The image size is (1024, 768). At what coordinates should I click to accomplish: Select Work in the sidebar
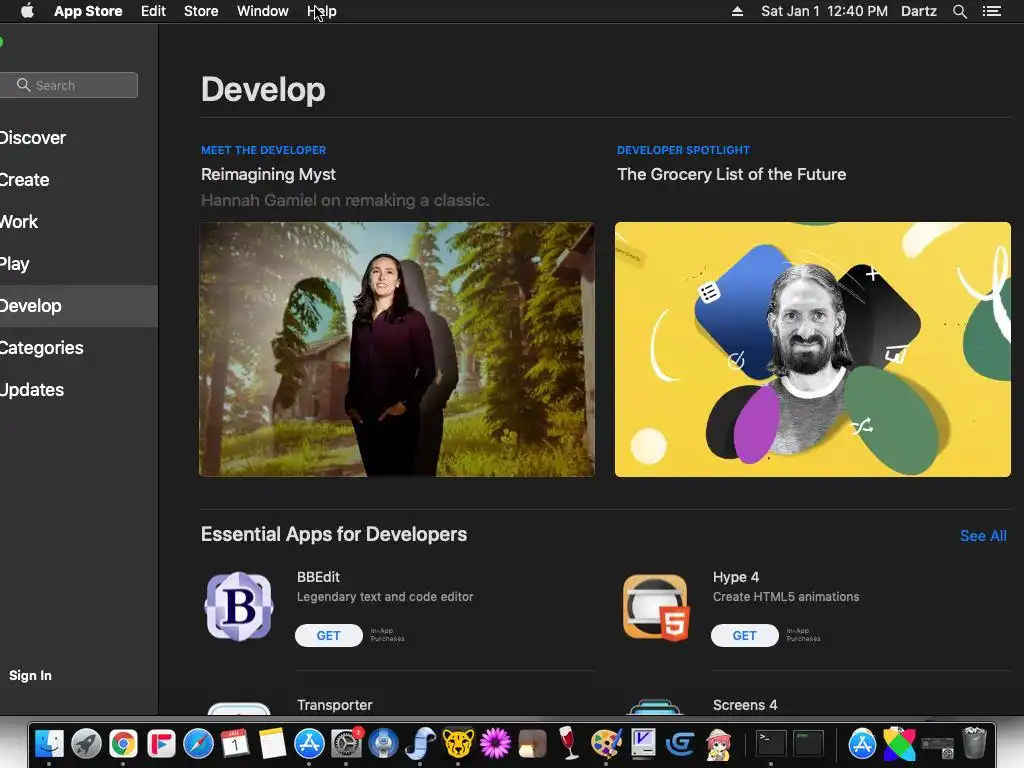(x=78, y=221)
